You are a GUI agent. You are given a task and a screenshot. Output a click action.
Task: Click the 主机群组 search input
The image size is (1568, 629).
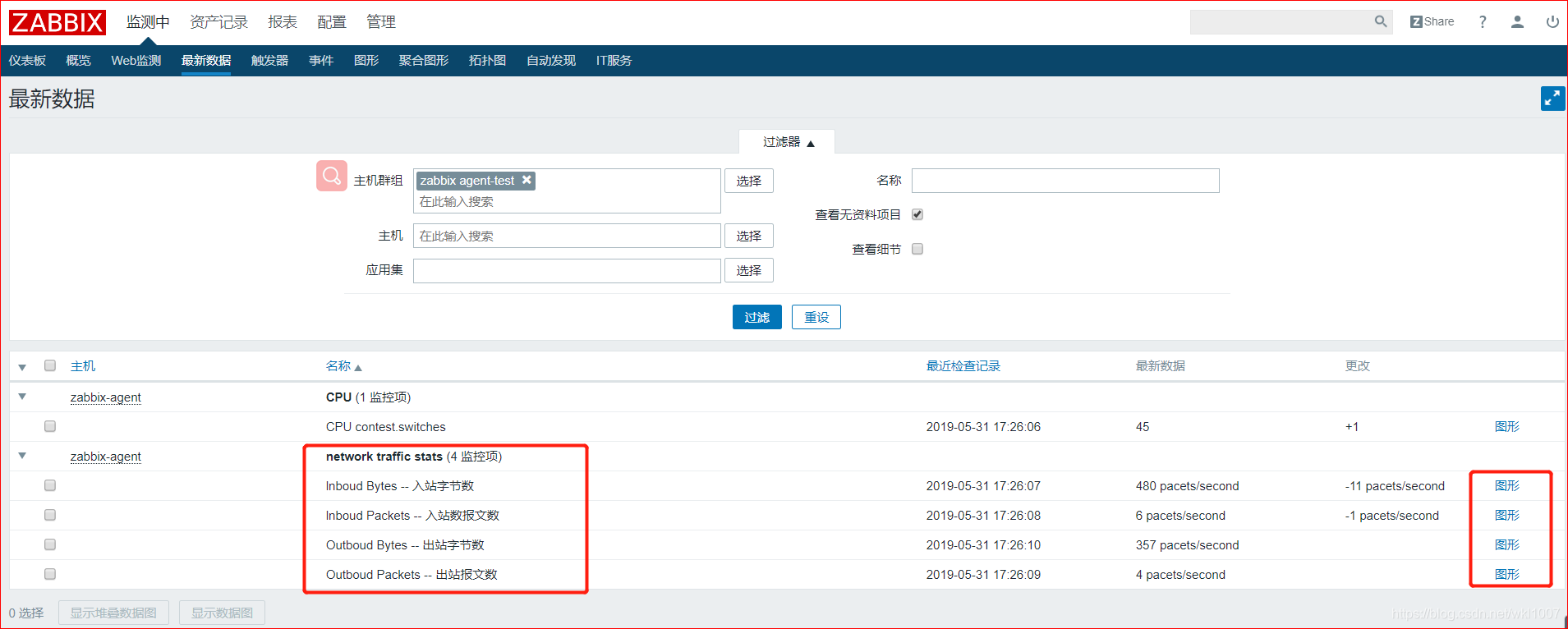(x=567, y=202)
